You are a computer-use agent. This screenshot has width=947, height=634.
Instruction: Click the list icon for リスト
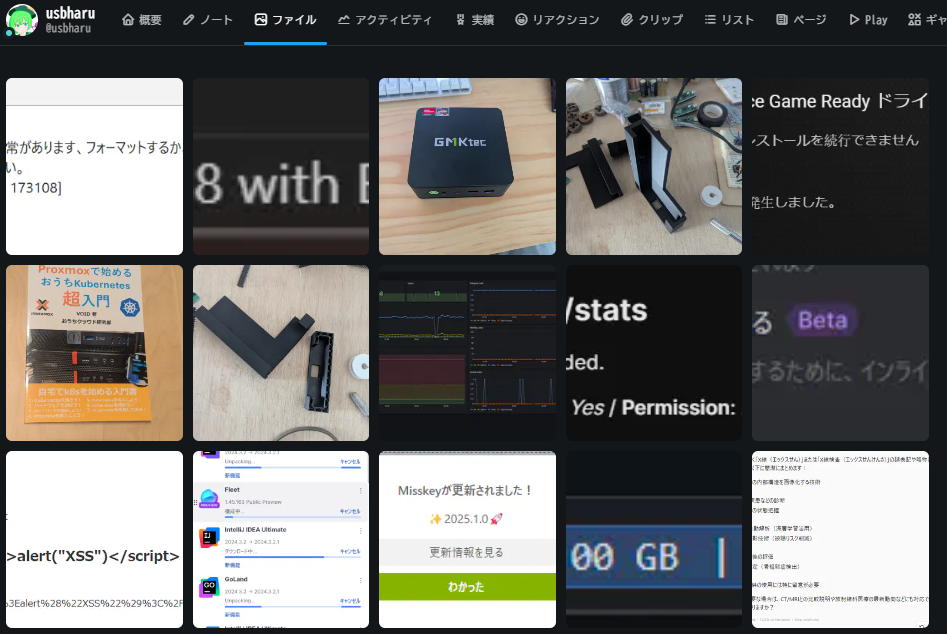click(710, 20)
